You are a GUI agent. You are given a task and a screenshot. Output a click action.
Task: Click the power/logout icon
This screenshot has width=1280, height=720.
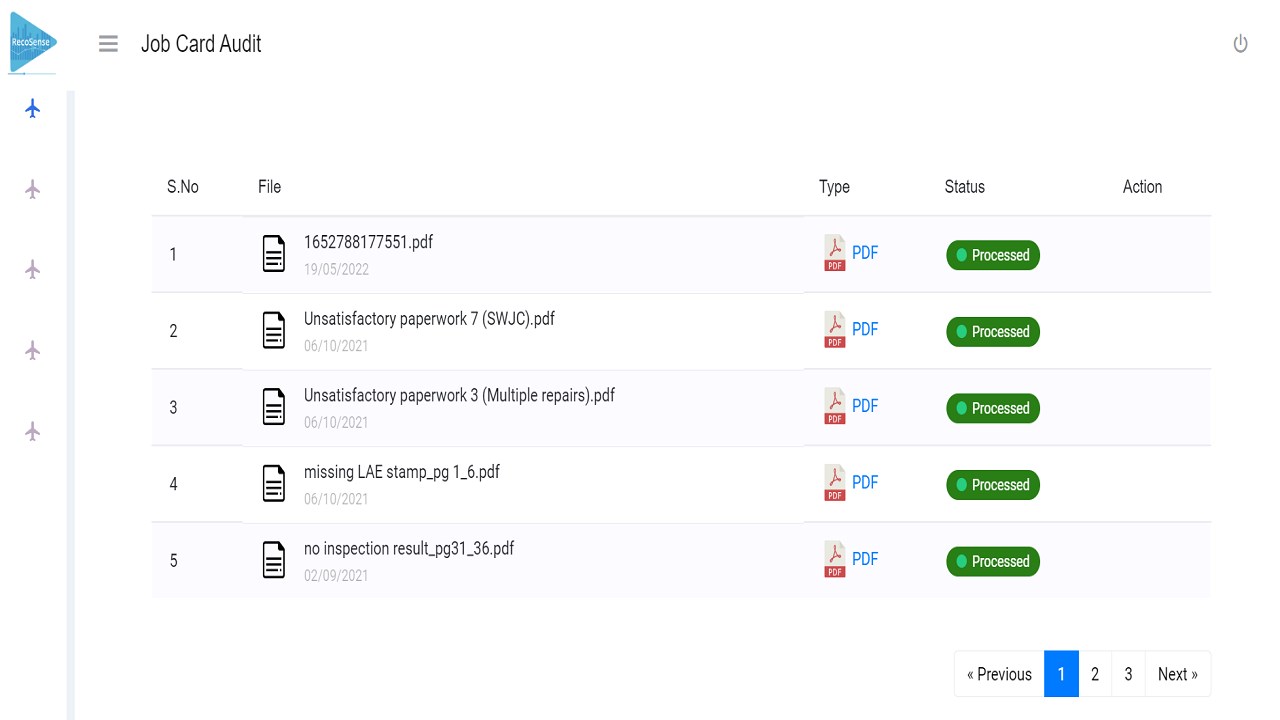(x=1240, y=44)
